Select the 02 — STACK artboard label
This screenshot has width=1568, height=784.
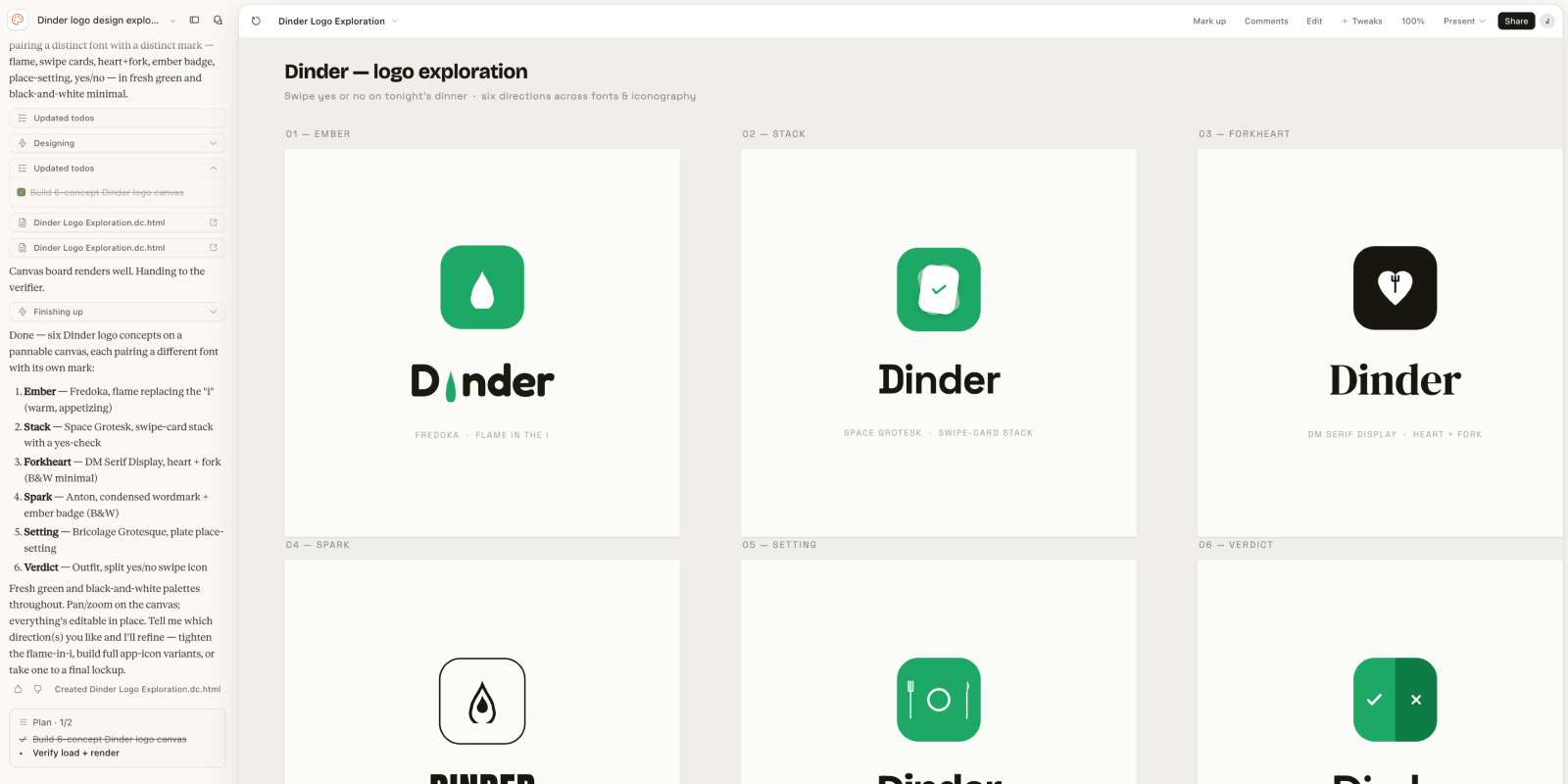tap(774, 134)
